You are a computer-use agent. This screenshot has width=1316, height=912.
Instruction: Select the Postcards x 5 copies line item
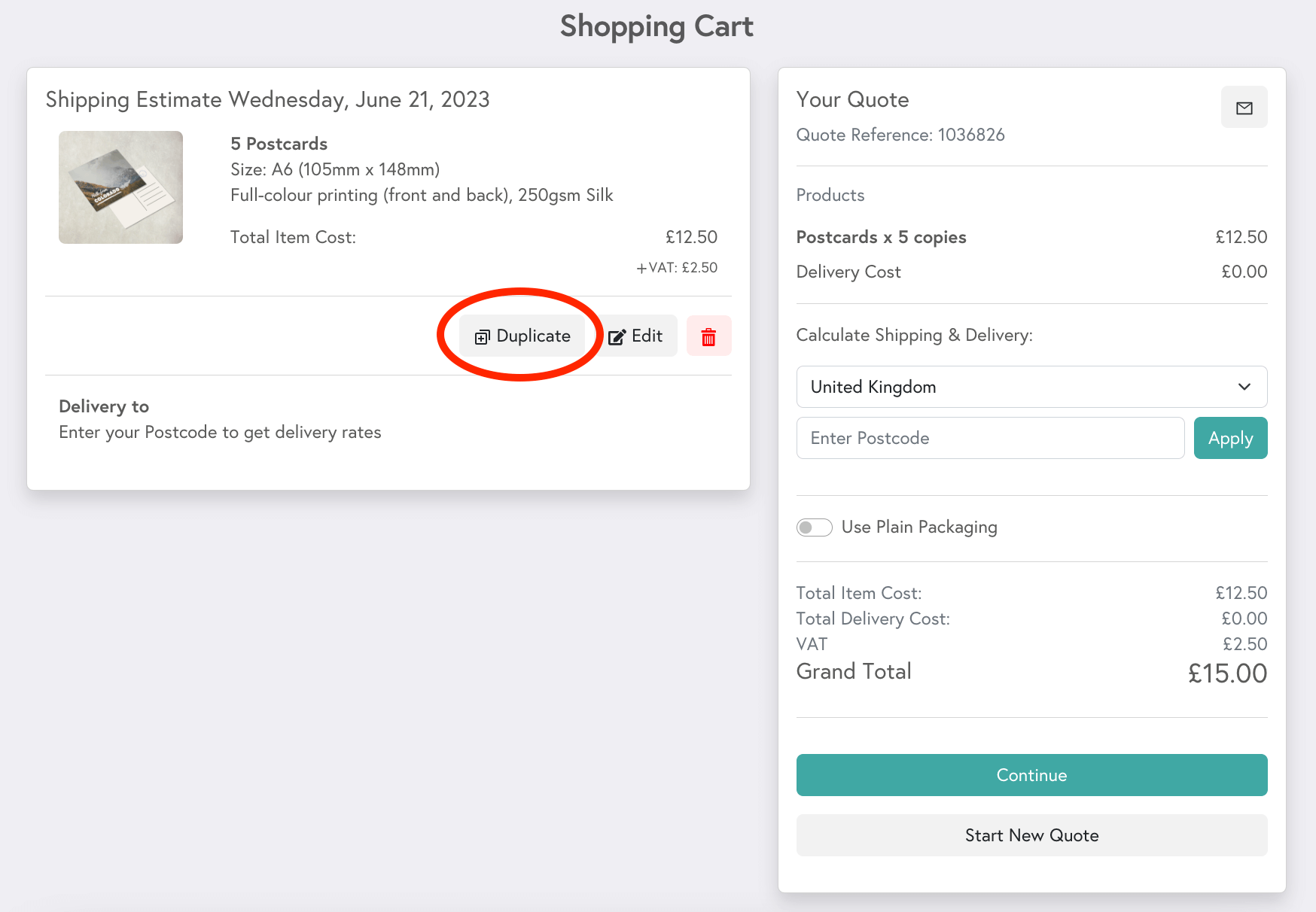[x=881, y=236]
